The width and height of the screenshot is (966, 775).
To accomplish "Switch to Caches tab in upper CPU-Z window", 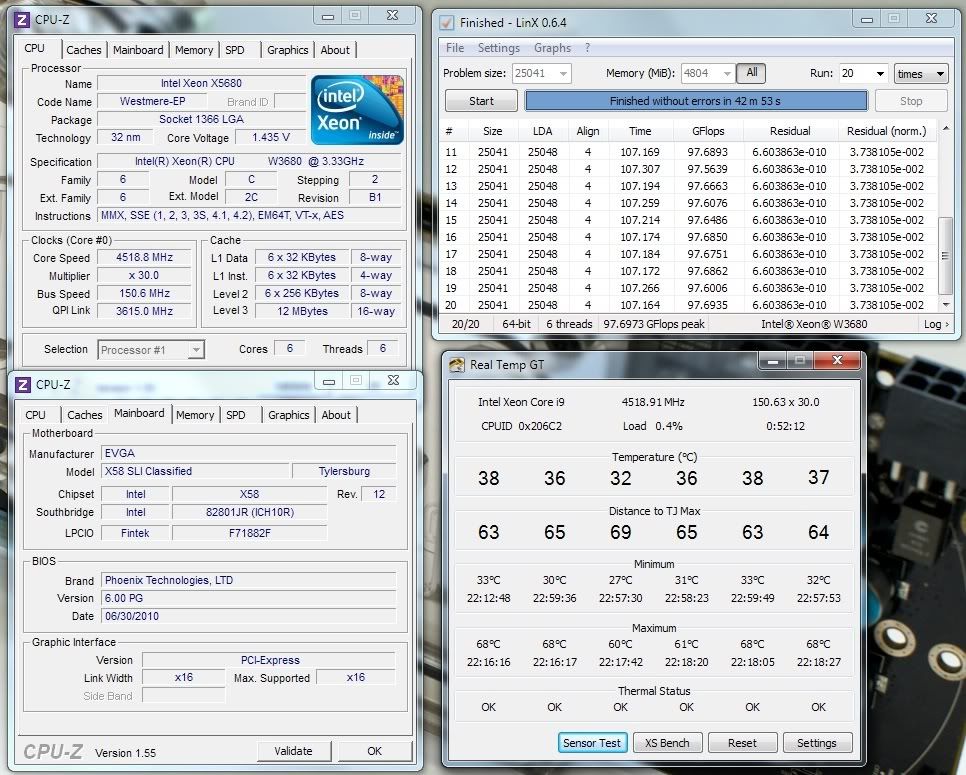I will click(x=84, y=50).
